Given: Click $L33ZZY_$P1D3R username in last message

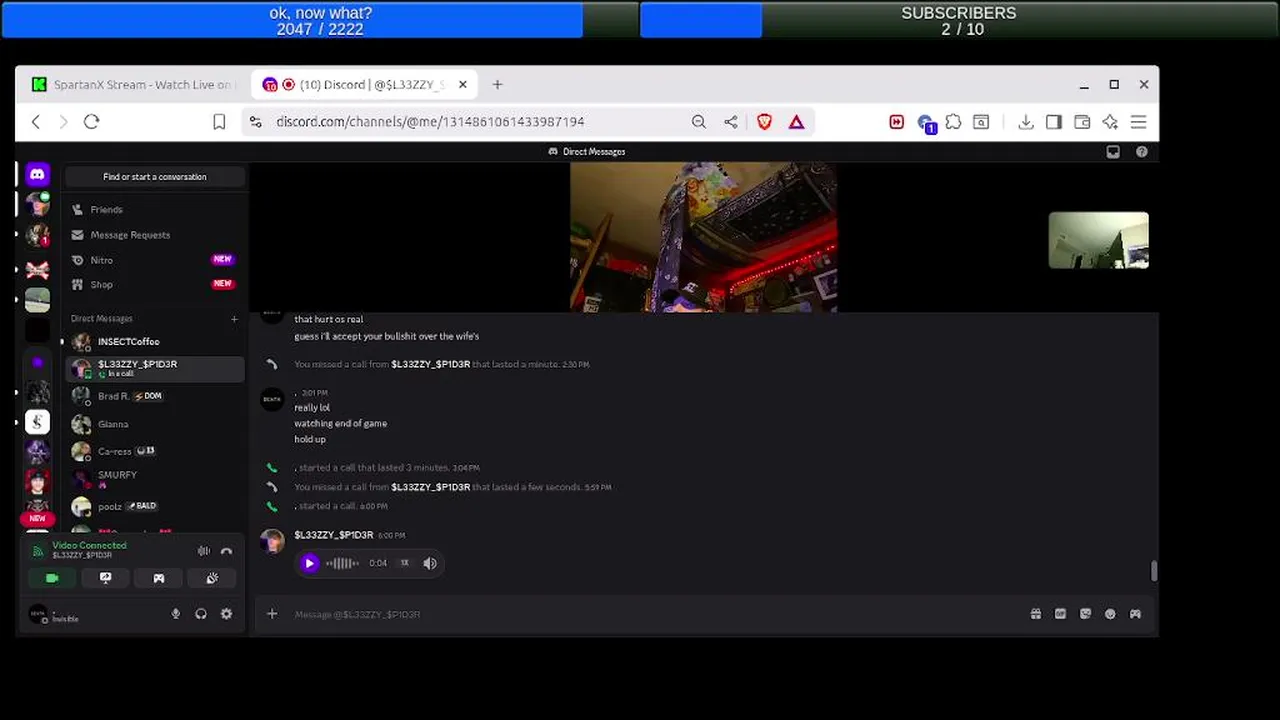Looking at the screenshot, I should (334, 535).
